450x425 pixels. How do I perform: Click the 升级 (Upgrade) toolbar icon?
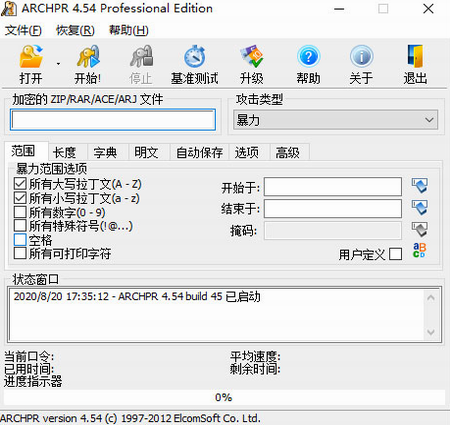pos(252,57)
